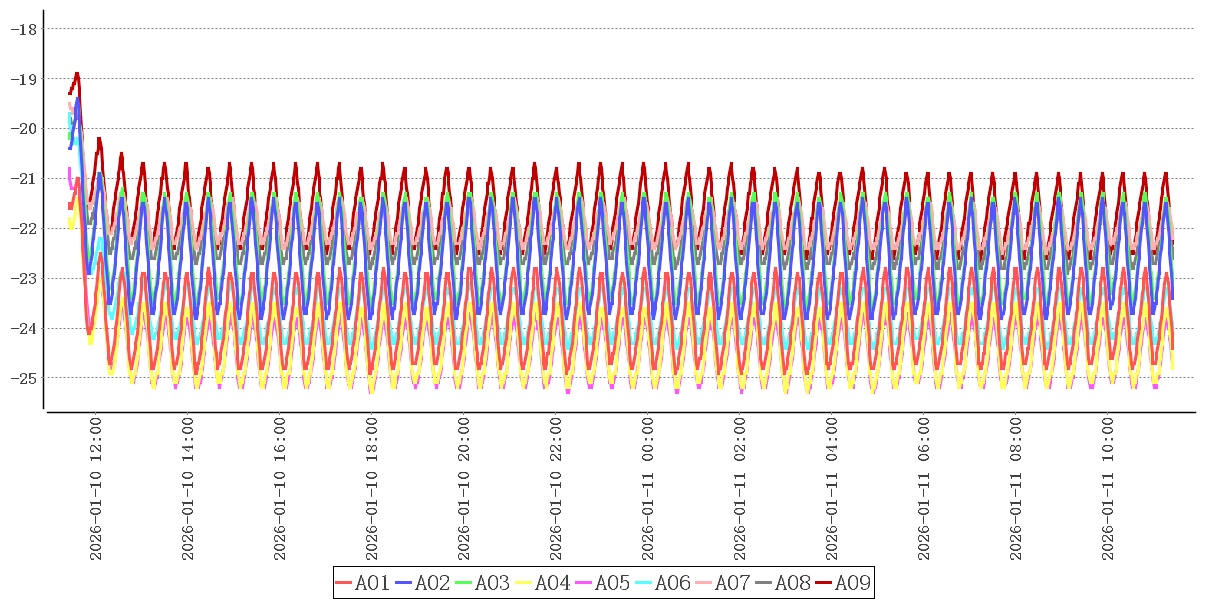1207x600 pixels.
Task: Select the 2026-01-10 16:00 time tick label
Action: pos(280,490)
